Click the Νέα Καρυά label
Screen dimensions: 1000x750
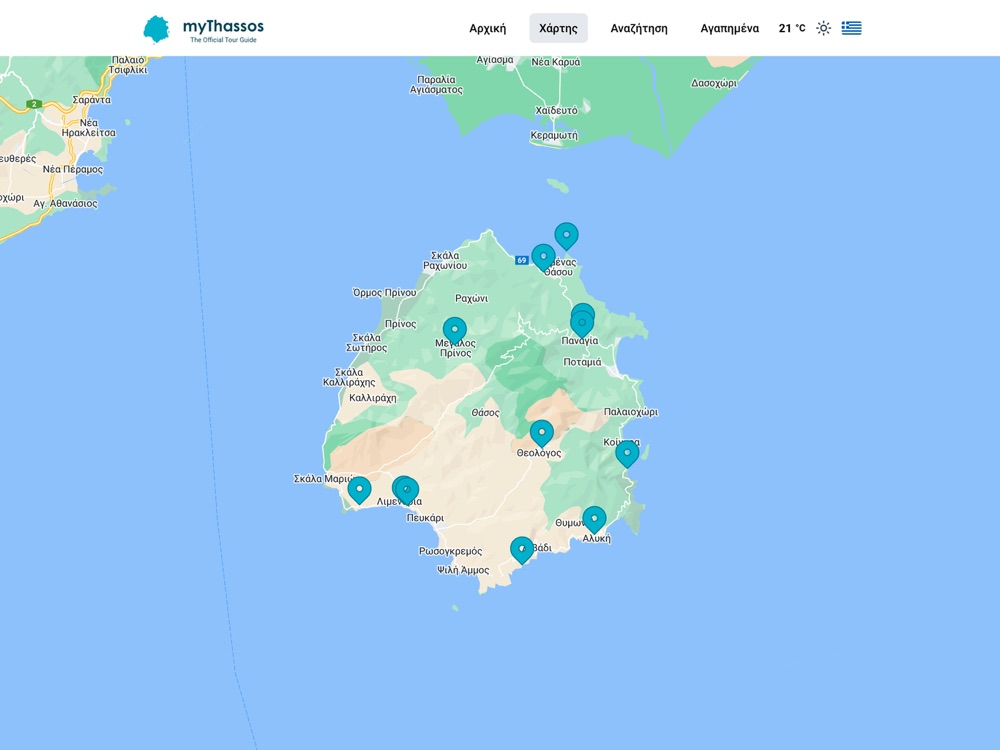555,62
